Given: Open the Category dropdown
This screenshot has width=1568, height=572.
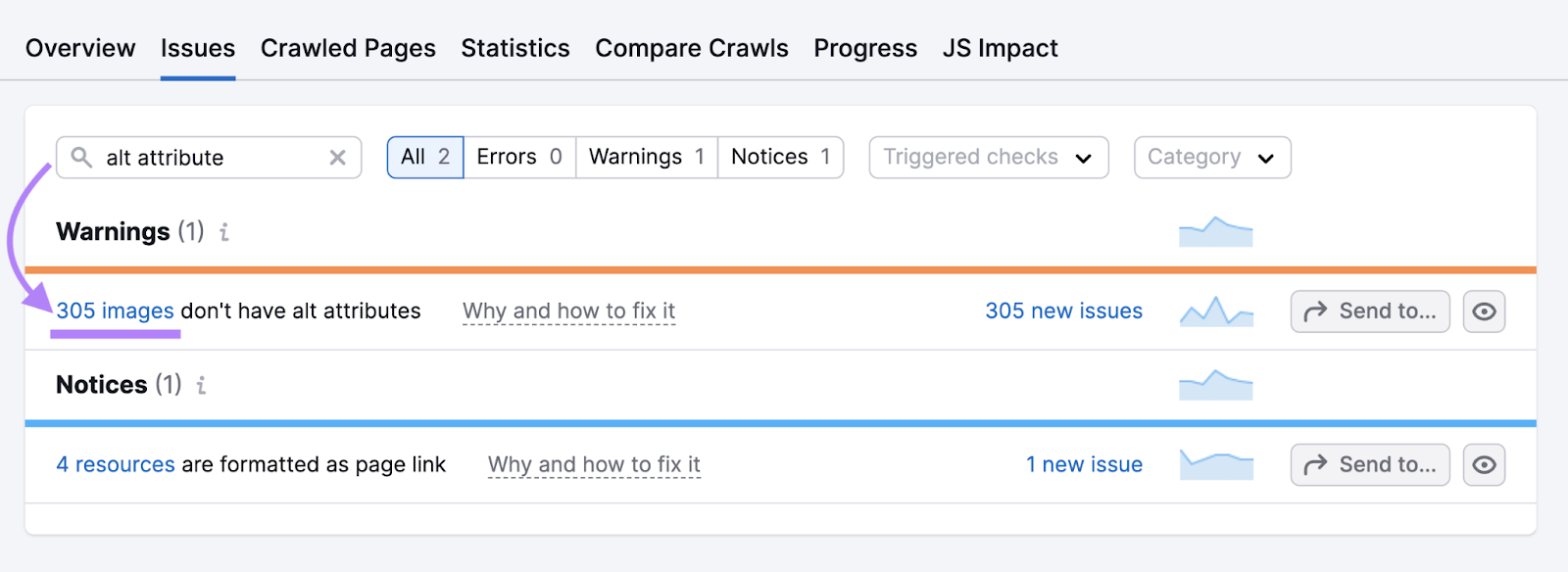Looking at the screenshot, I should click(1210, 157).
